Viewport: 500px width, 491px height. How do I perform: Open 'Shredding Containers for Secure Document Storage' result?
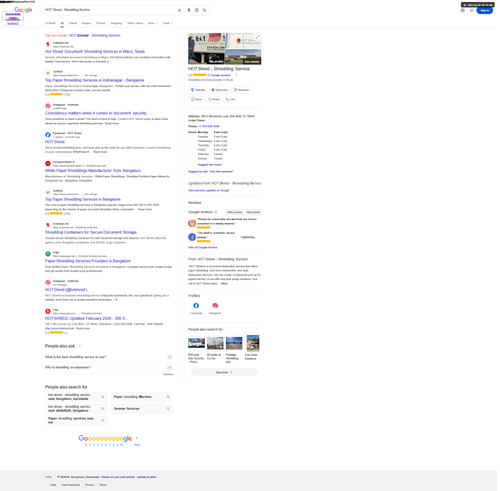point(91,232)
